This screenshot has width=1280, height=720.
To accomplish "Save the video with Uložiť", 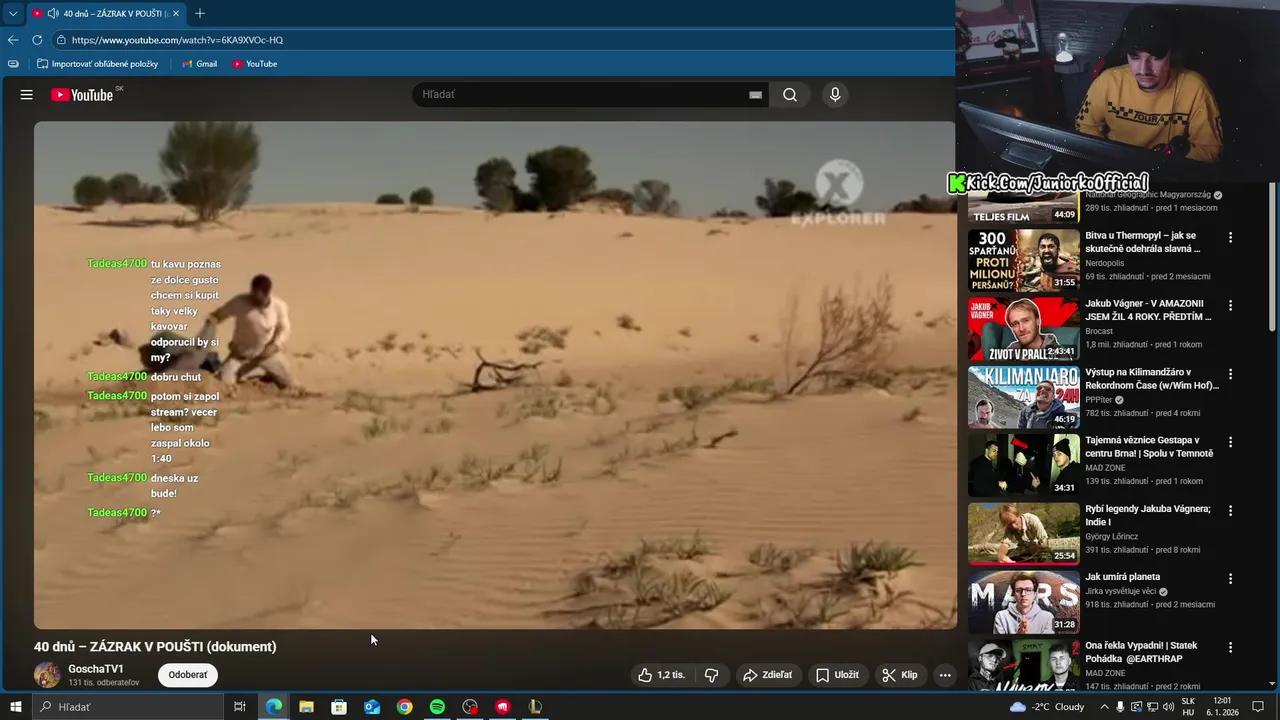I will [836, 675].
